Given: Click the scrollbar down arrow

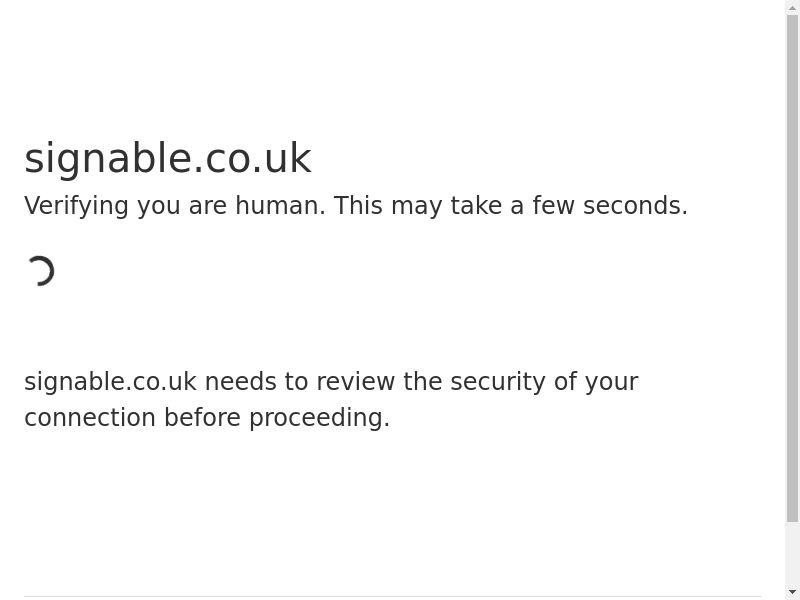Looking at the screenshot, I should 792,592.
